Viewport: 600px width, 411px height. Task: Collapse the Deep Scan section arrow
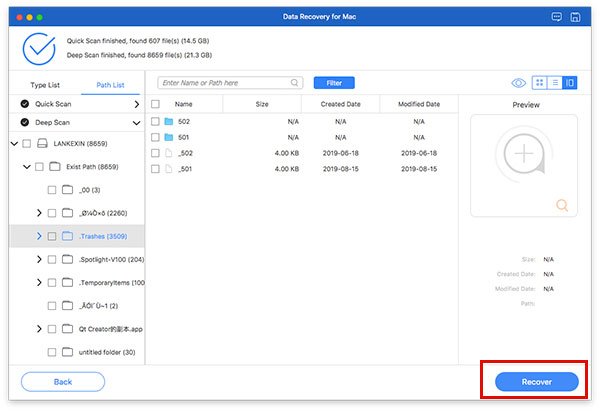point(136,123)
